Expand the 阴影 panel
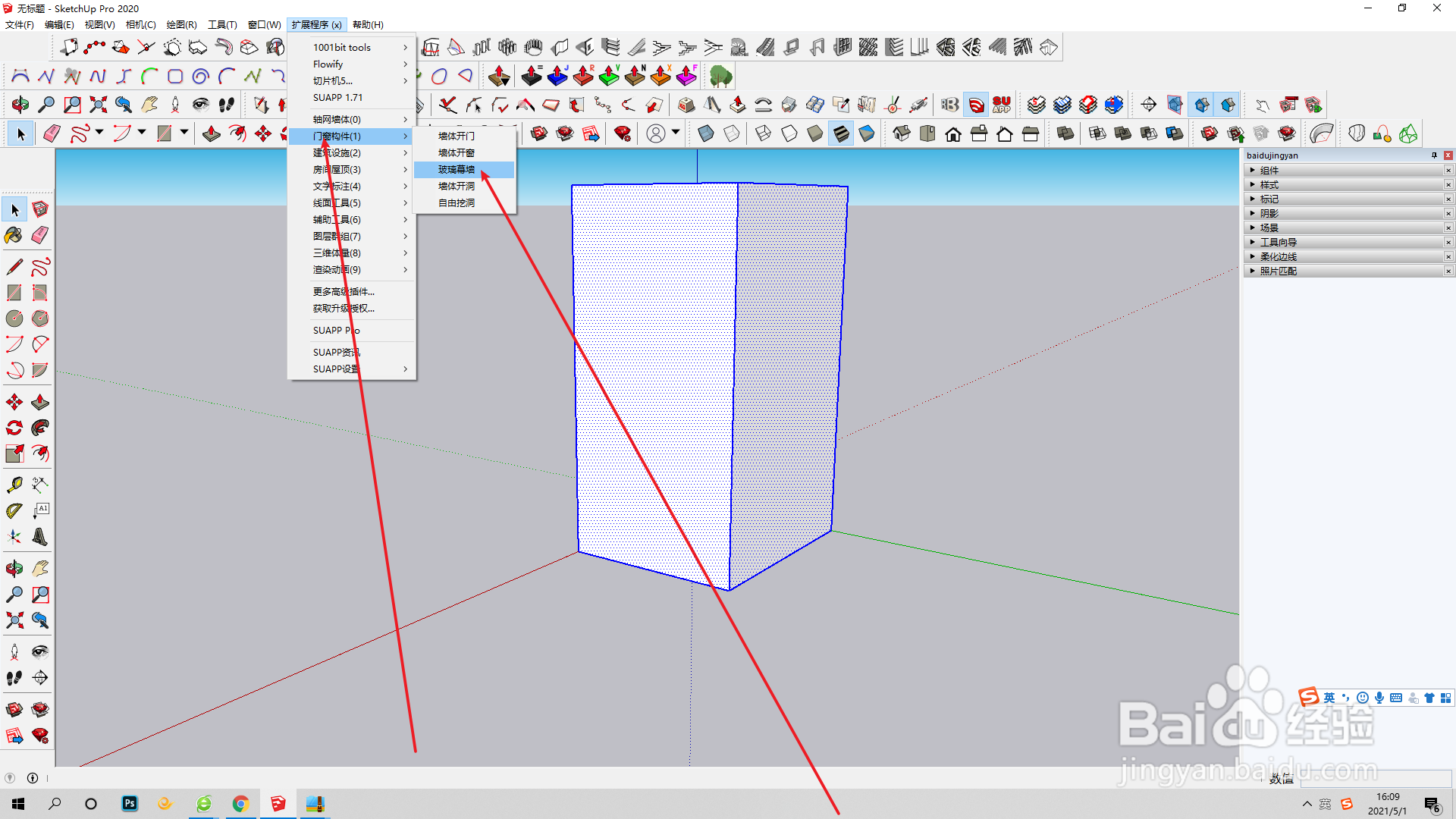The height and width of the screenshot is (819, 1456). [1269, 214]
